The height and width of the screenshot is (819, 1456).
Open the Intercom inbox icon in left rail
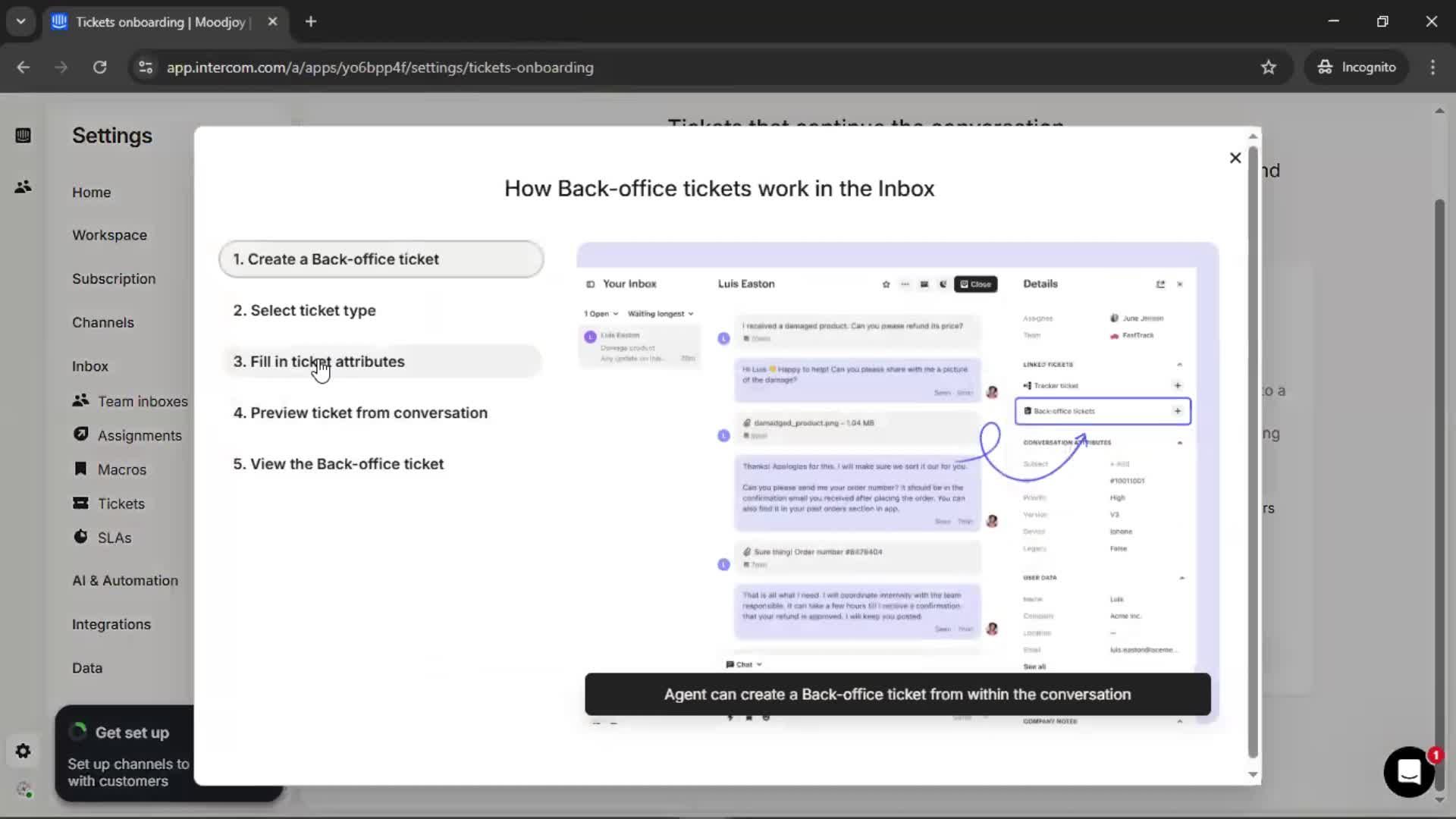tap(23, 136)
